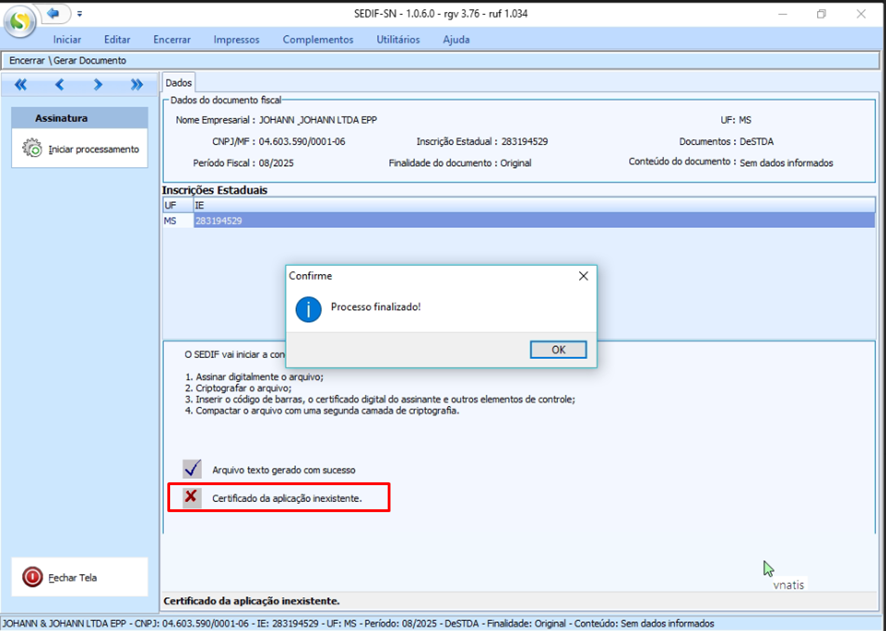Open the Encerrar menu

pos(172,40)
